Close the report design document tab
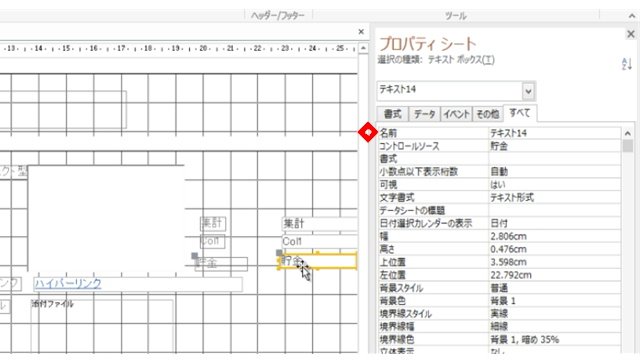640x360 pixels. (361, 31)
